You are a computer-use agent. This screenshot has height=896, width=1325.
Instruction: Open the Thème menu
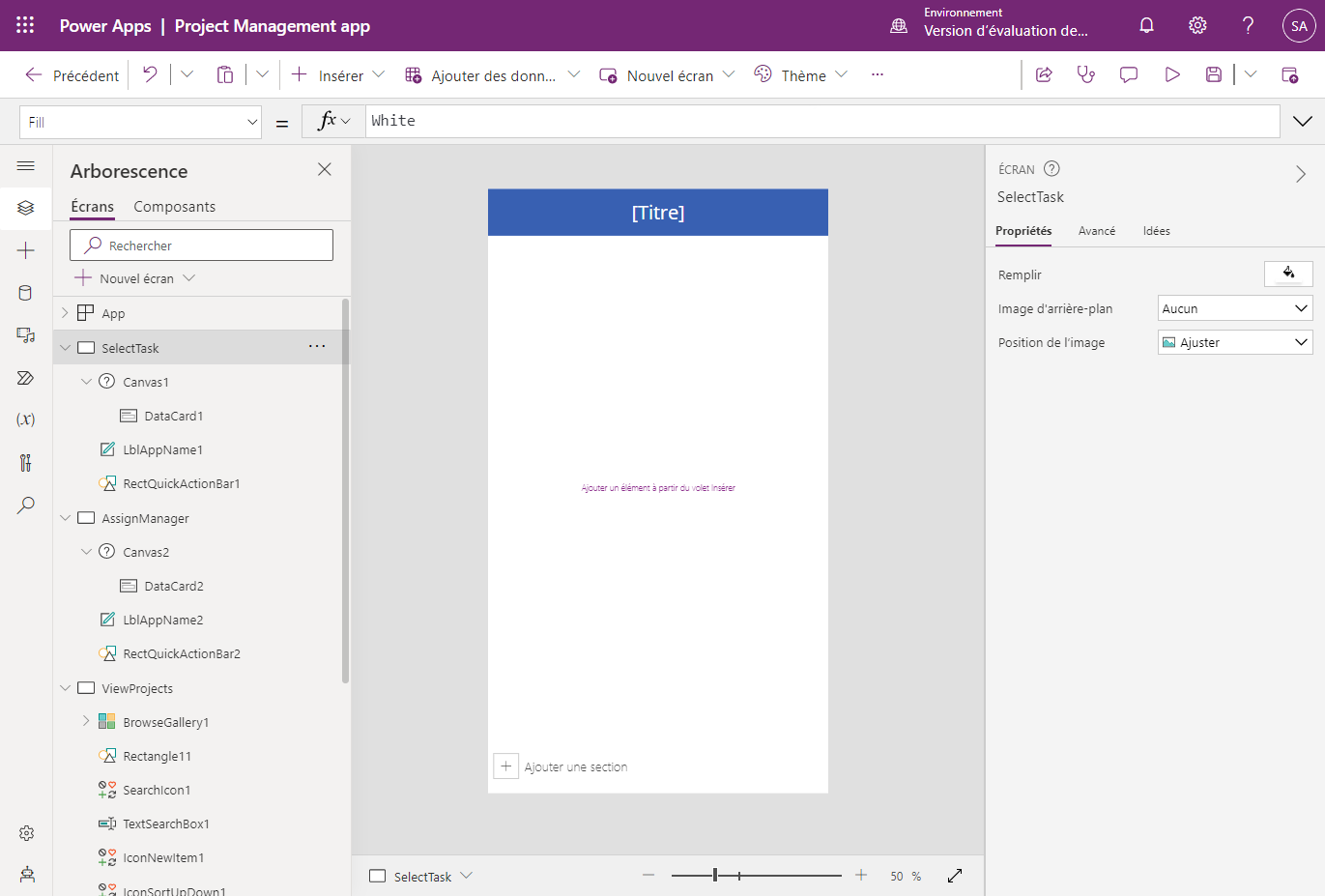(801, 75)
